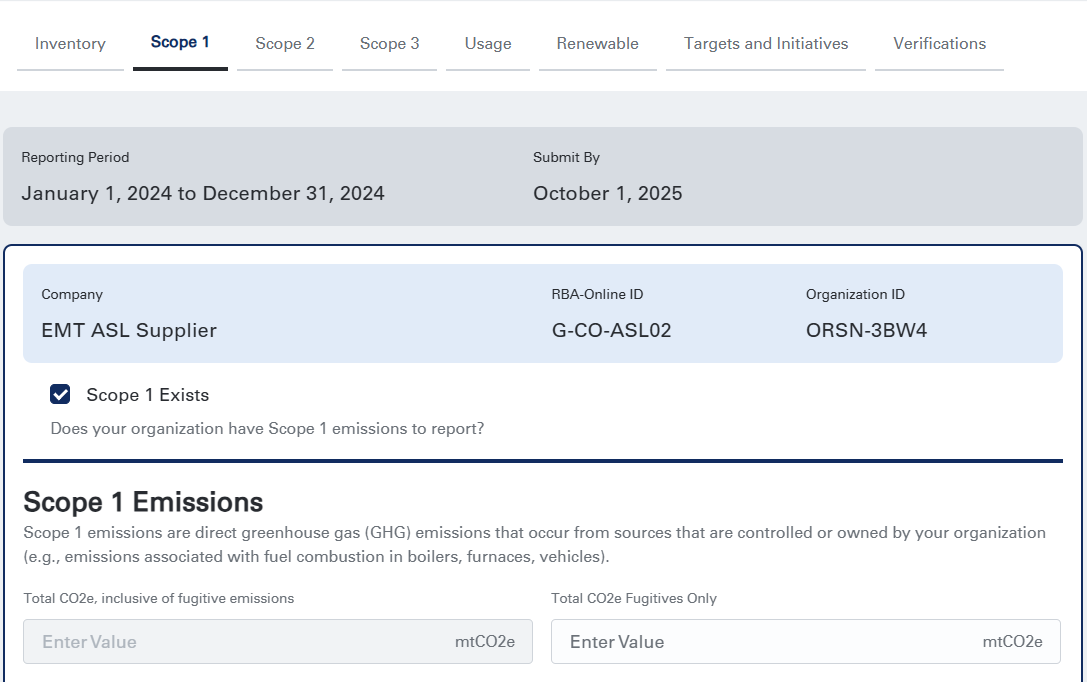The width and height of the screenshot is (1087, 682).
Task: Open the Inventory tab
Action: point(70,44)
